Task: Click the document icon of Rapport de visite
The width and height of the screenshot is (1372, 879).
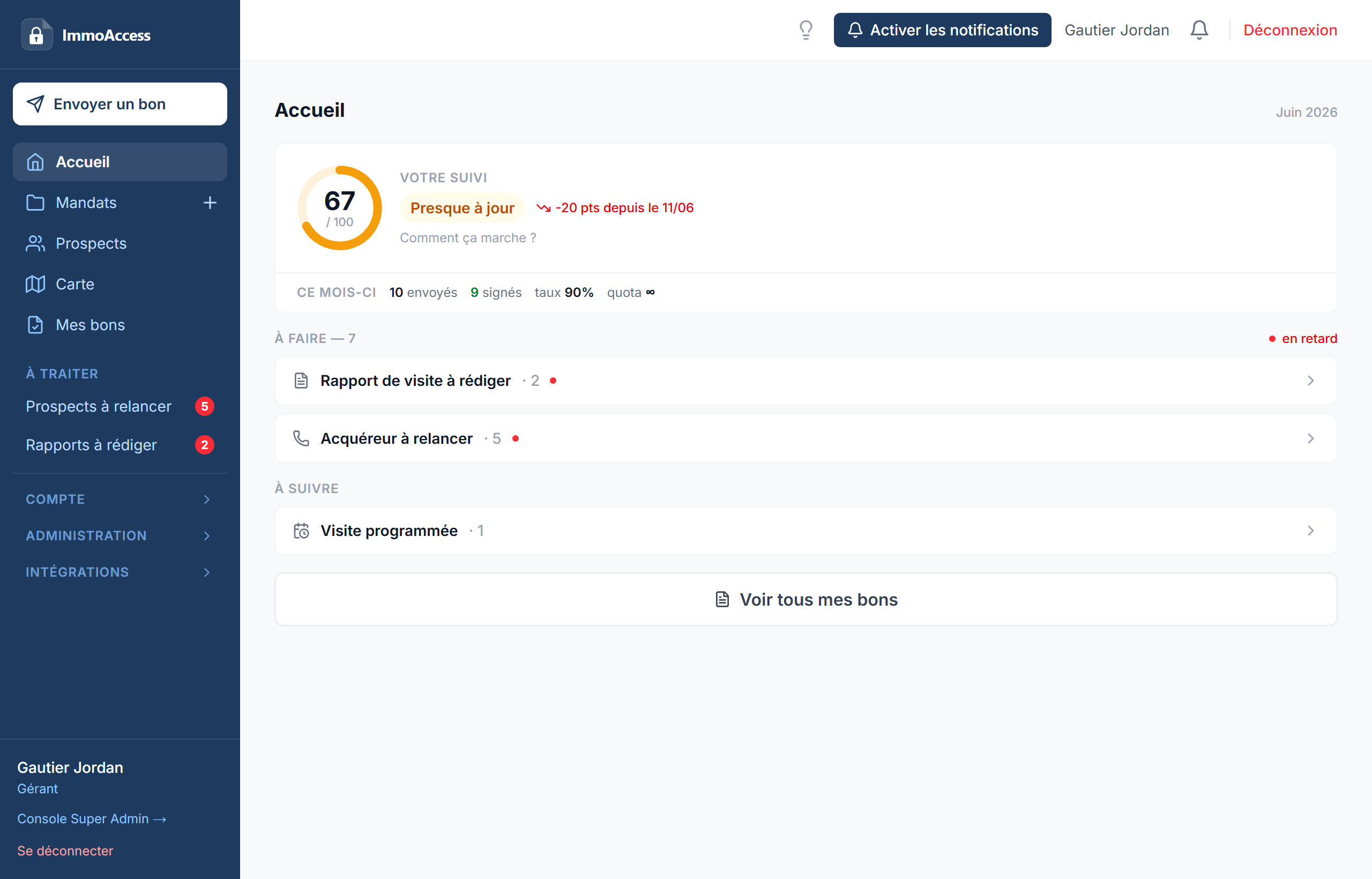Action: tap(301, 381)
